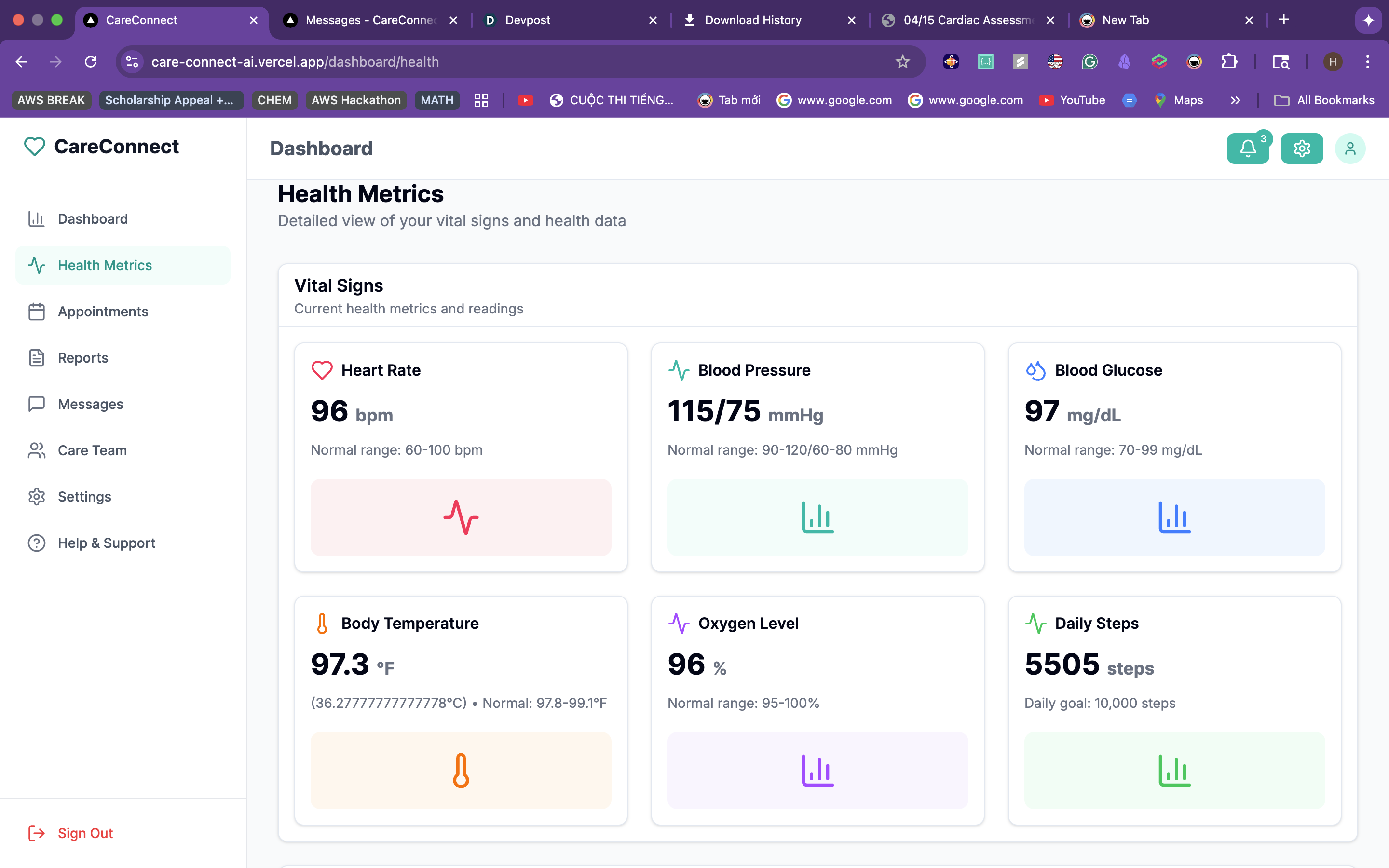Click the teal settings gear button
The width and height of the screenshot is (1389, 868).
point(1301,149)
